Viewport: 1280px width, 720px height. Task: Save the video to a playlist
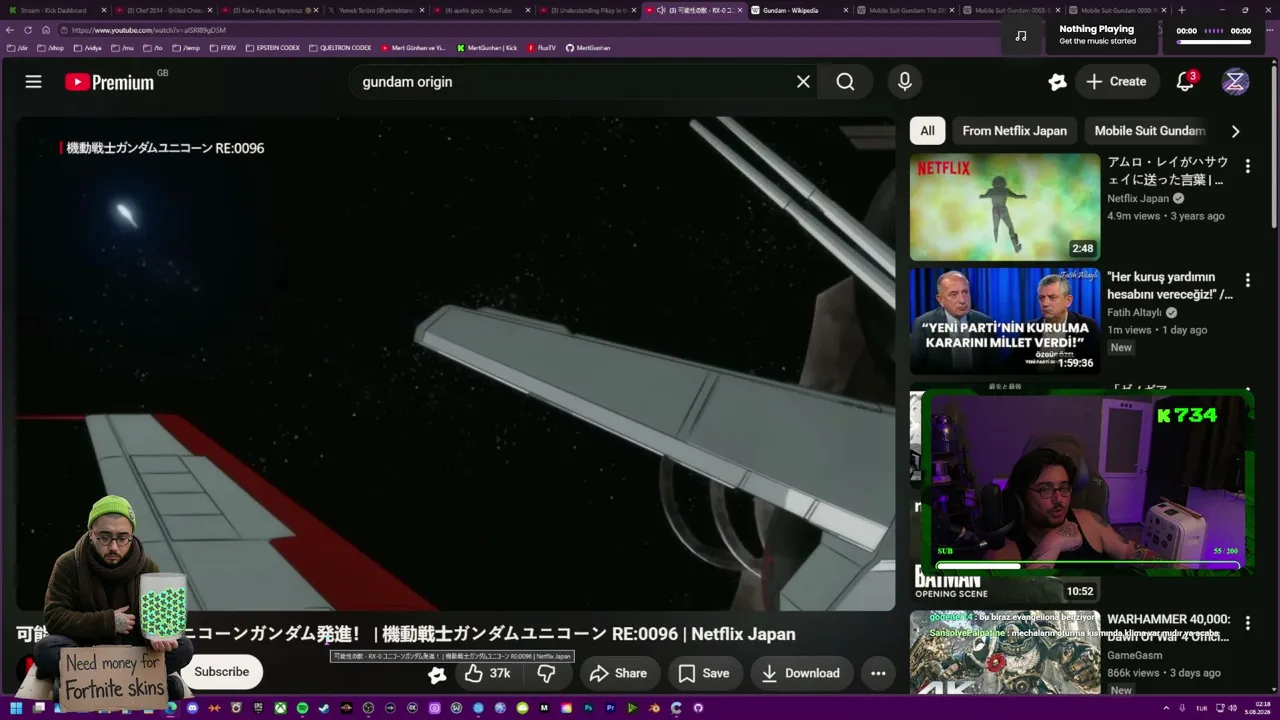click(x=704, y=673)
